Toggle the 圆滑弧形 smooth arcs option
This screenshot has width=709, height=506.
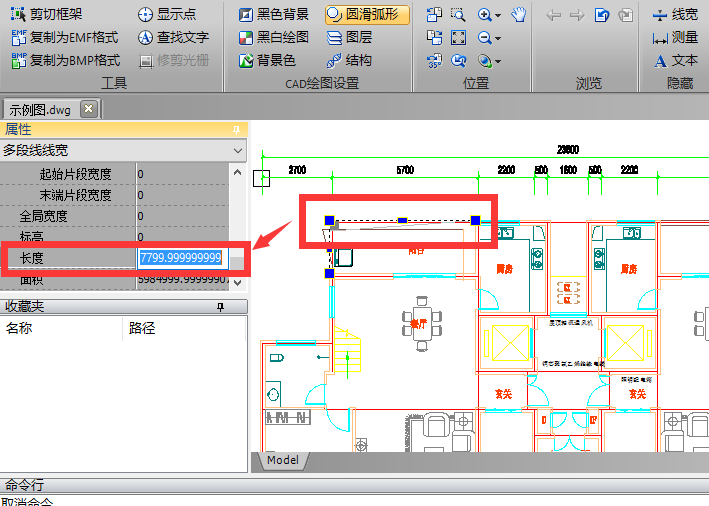pos(367,14)
